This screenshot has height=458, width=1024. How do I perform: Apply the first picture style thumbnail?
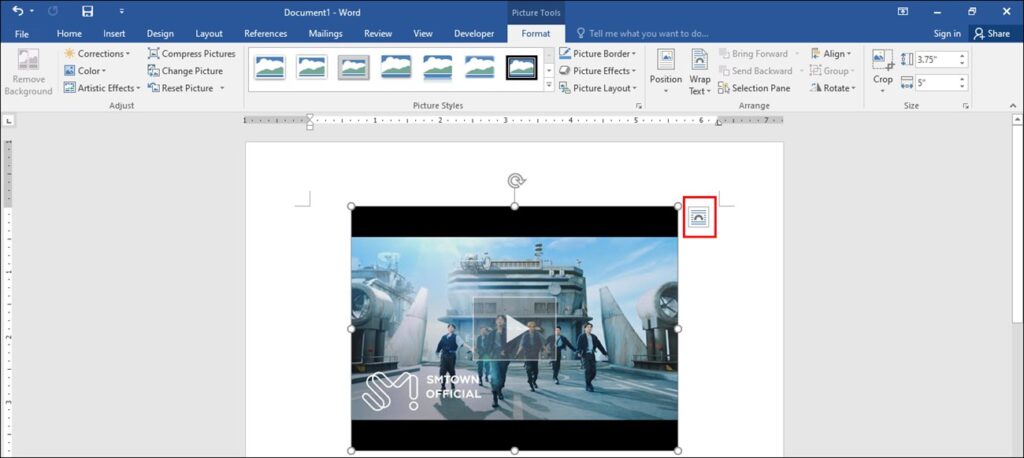(270, 67)
